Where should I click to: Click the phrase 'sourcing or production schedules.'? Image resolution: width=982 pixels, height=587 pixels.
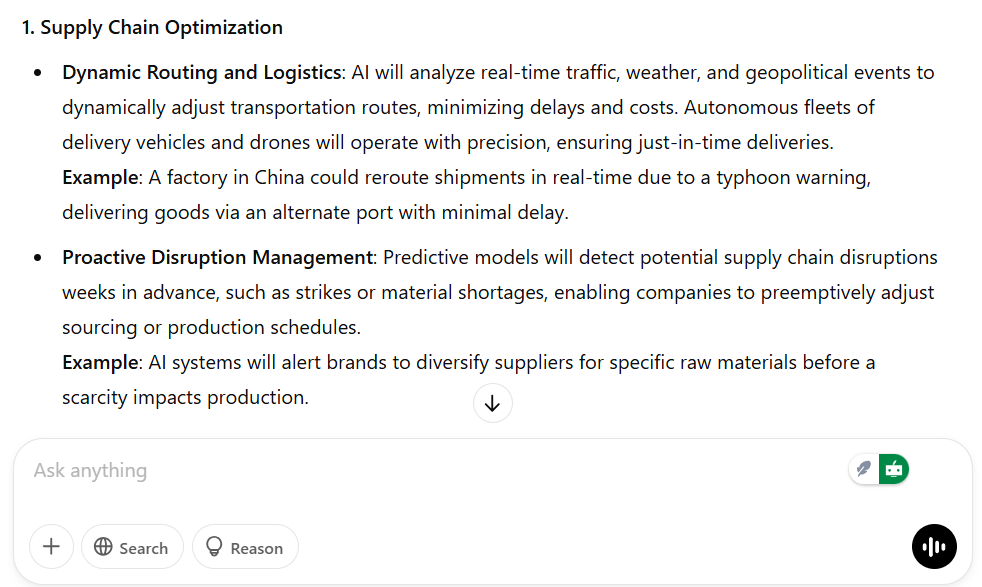click(x=212, y=328)
